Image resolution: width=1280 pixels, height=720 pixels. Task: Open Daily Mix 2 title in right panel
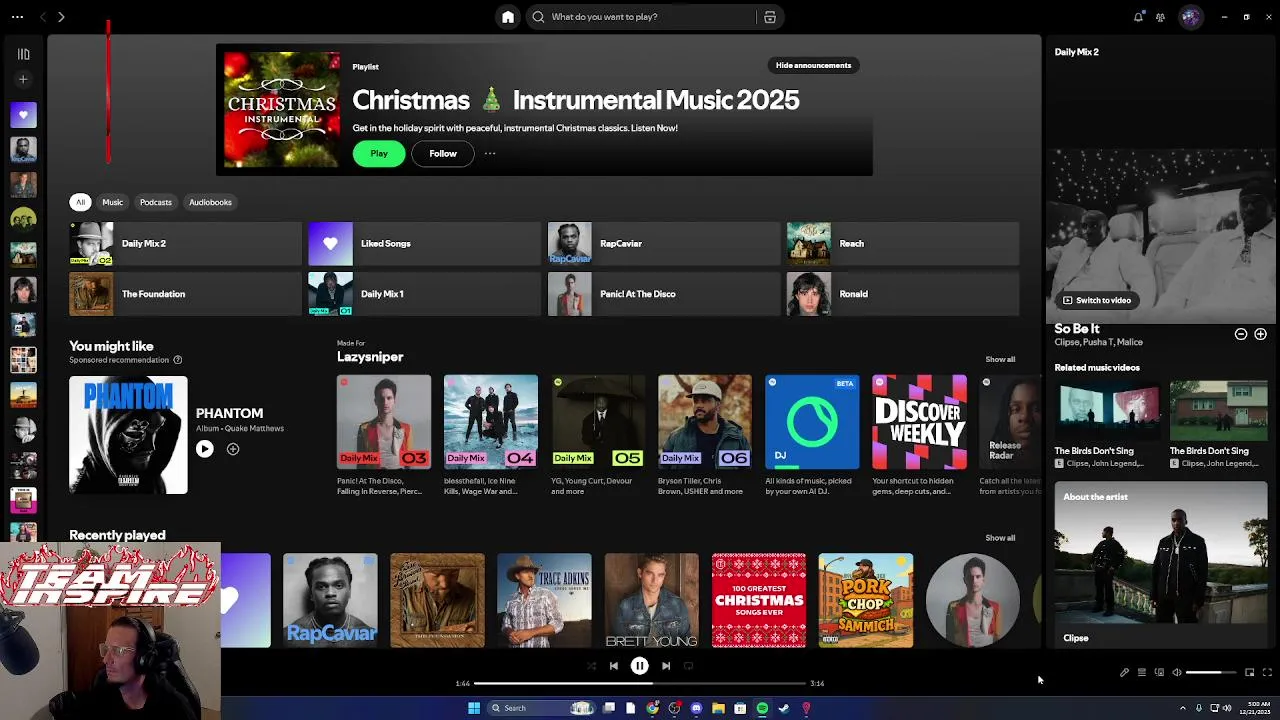tap(1076, 52)
